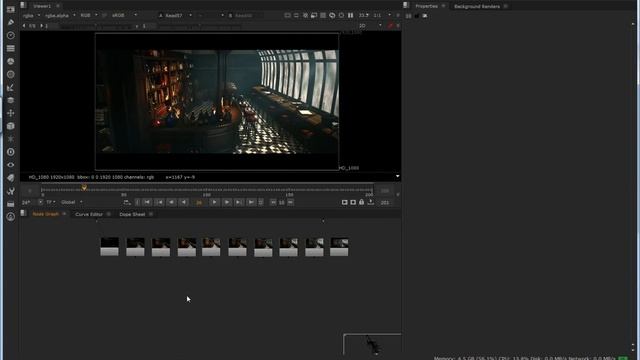Click the frame increment field showing 10

tap(282, 202)
